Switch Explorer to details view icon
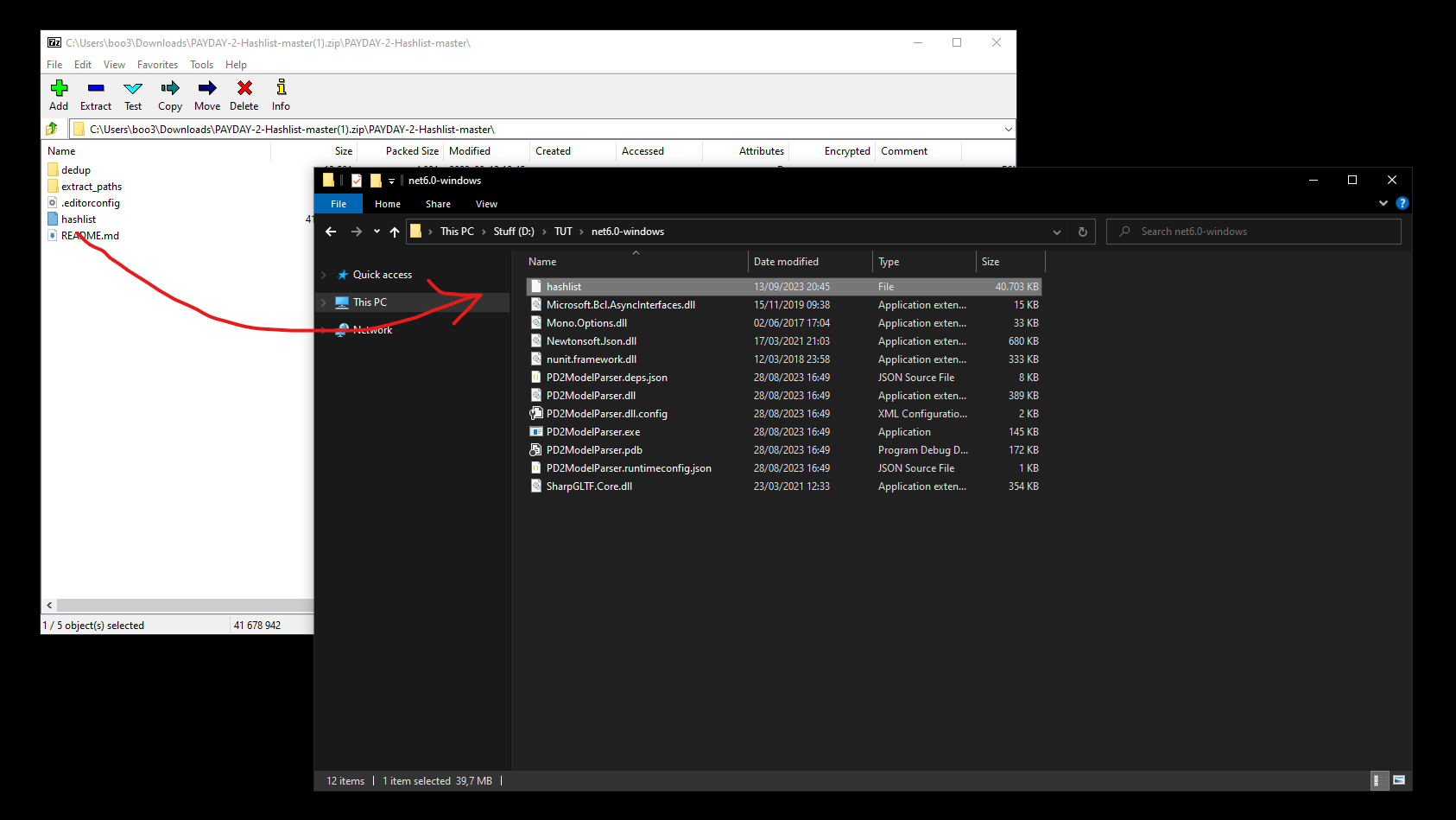This screenshot has width=1456, height=820. pos(1380,780)
